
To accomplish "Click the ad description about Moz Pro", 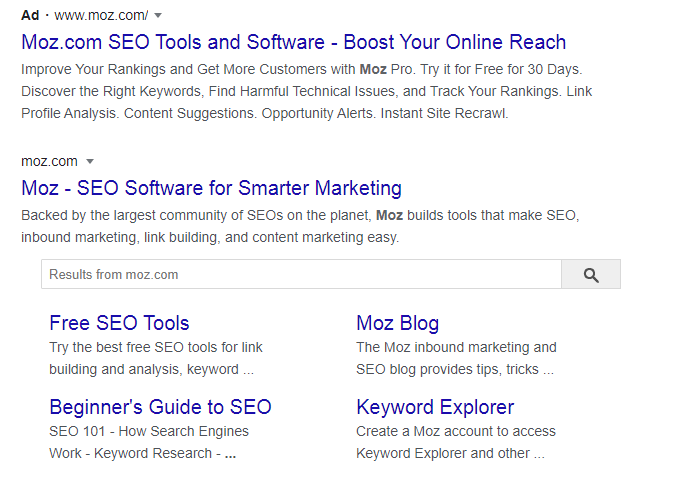I will point(307,91).
